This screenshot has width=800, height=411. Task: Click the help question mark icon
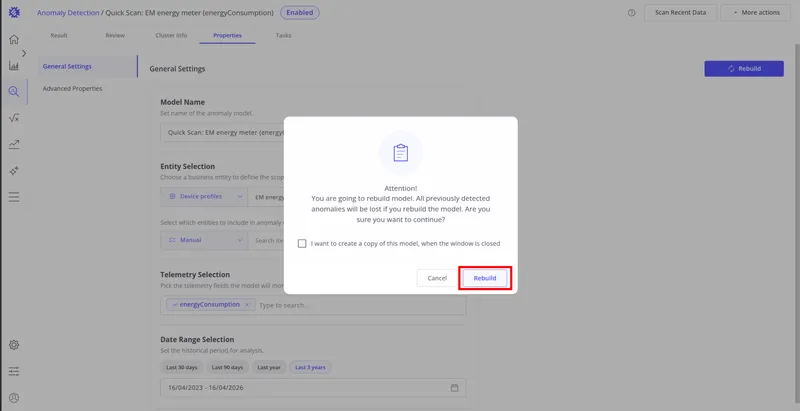click(632, 13)
